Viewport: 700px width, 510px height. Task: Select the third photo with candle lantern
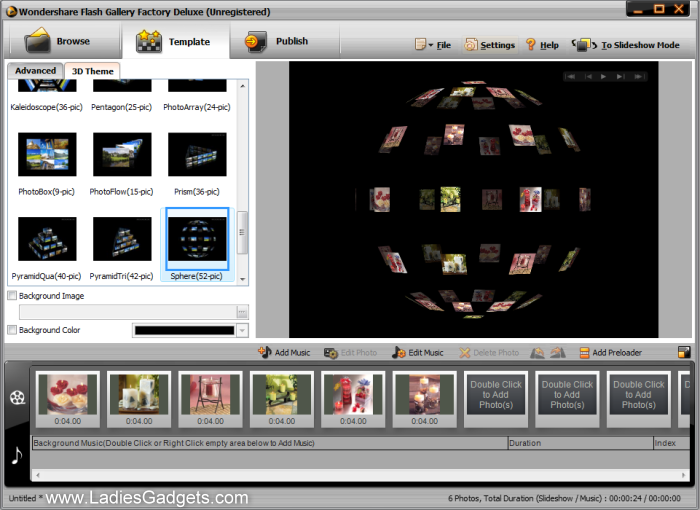(x=210, y=399)
